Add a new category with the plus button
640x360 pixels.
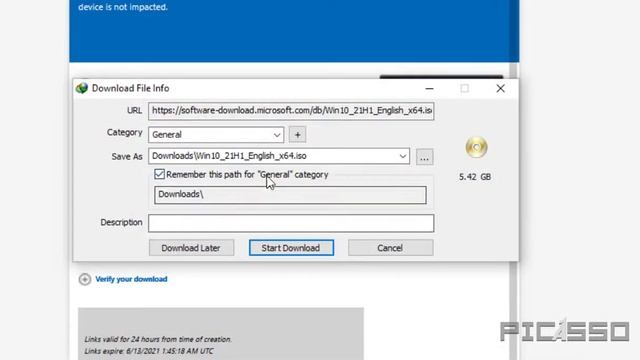pos(298,135)
